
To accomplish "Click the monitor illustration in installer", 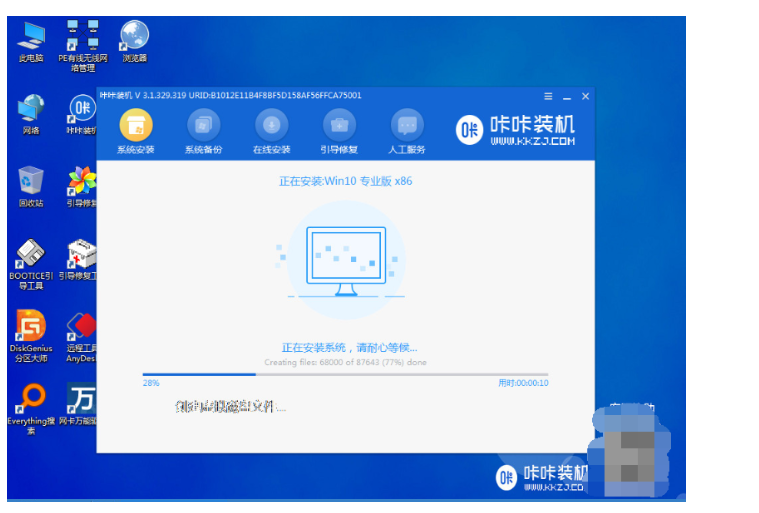I will click(x=346, y=260).
